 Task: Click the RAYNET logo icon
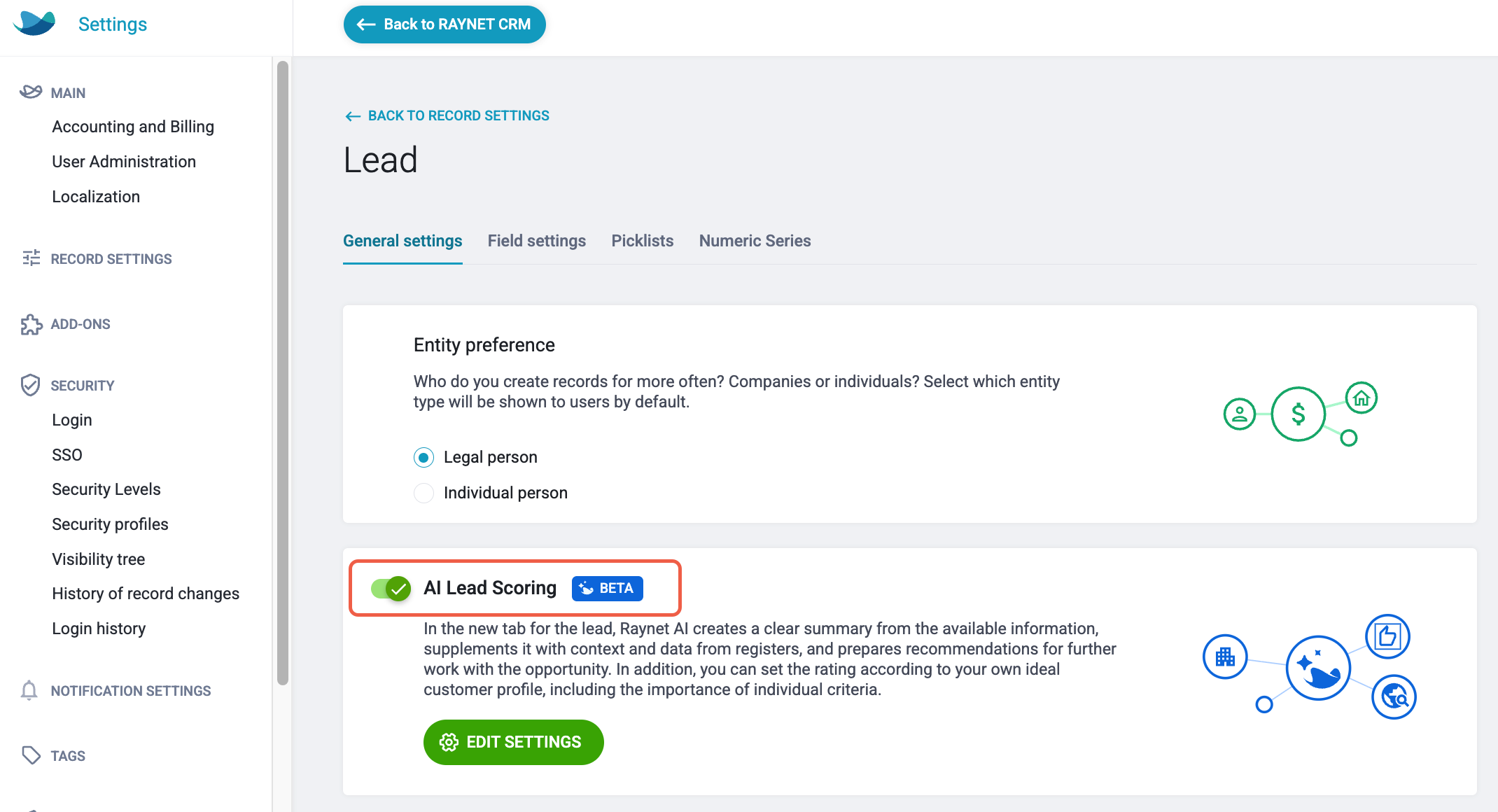[34, 24]
